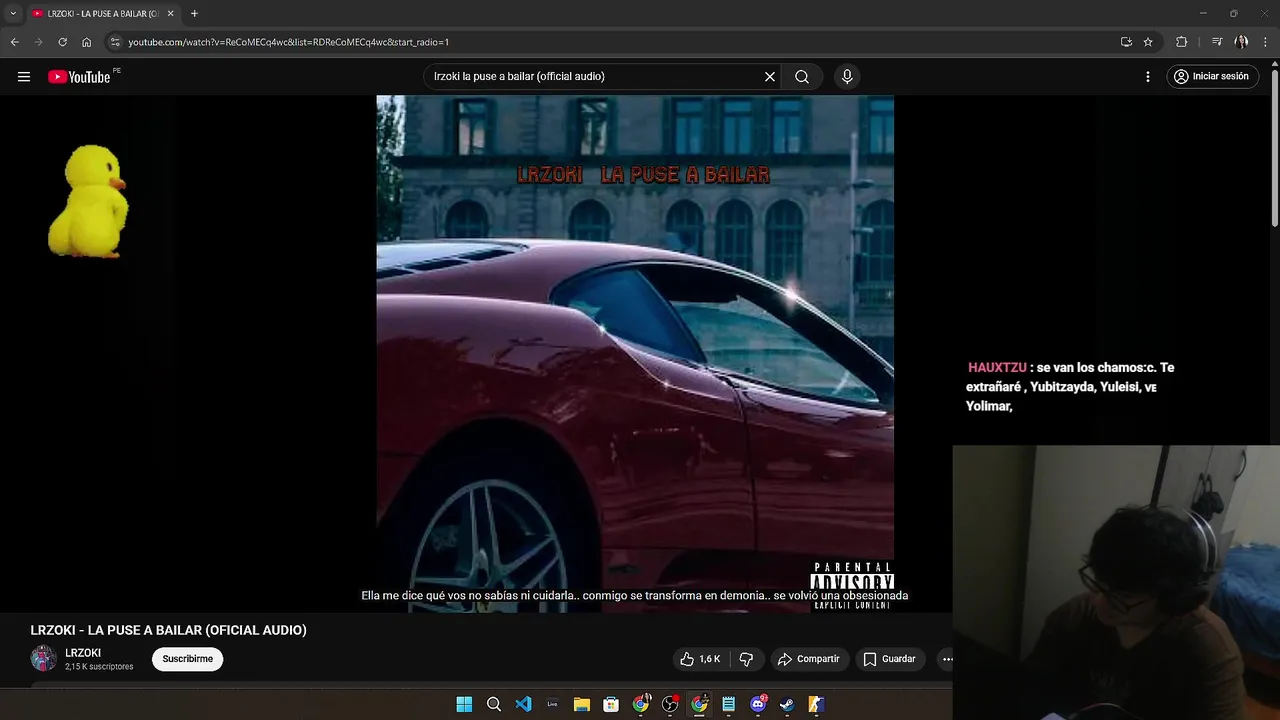Click the 2,15 K suscriptores text

[x=99, y=667]
